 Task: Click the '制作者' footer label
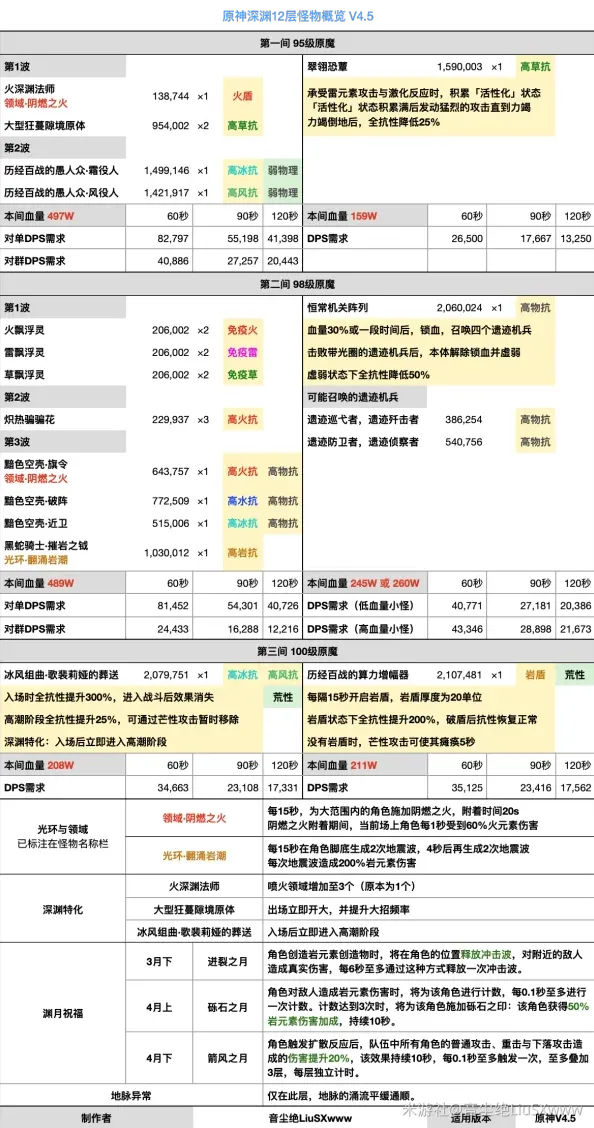click(96, 1118)
